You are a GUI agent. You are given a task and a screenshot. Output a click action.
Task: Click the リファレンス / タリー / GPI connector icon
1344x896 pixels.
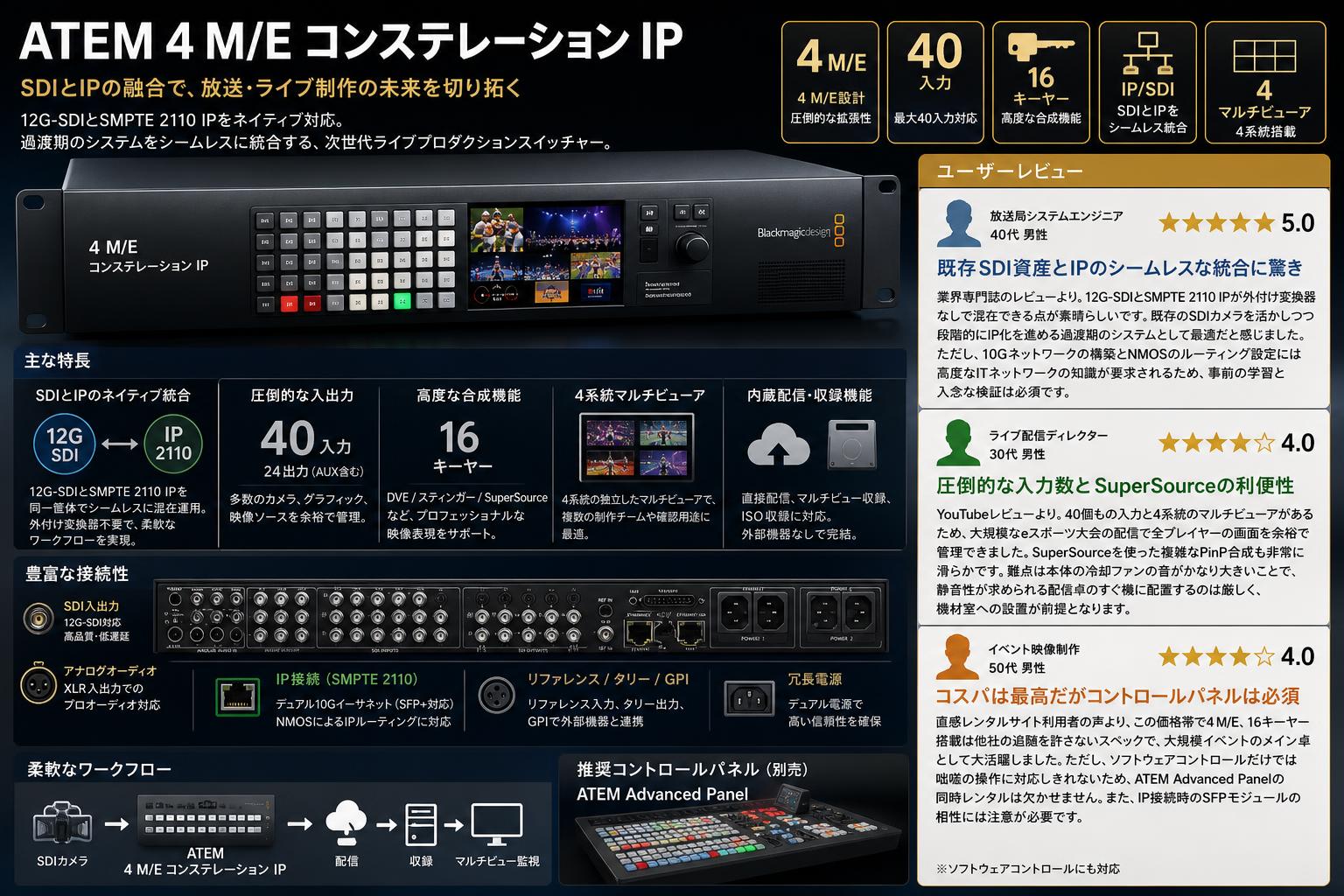(496, 696)
